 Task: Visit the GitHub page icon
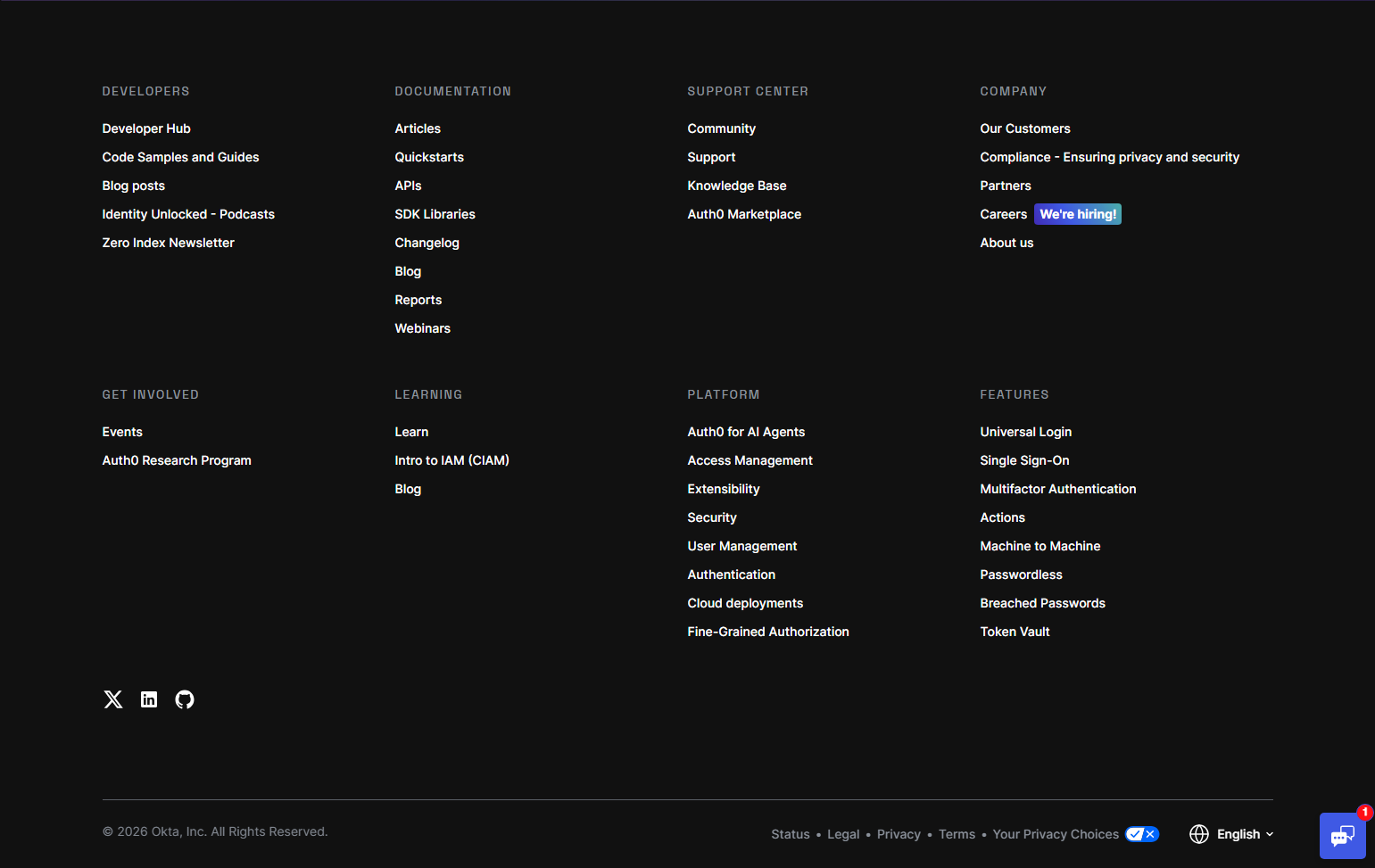(184, 699)
